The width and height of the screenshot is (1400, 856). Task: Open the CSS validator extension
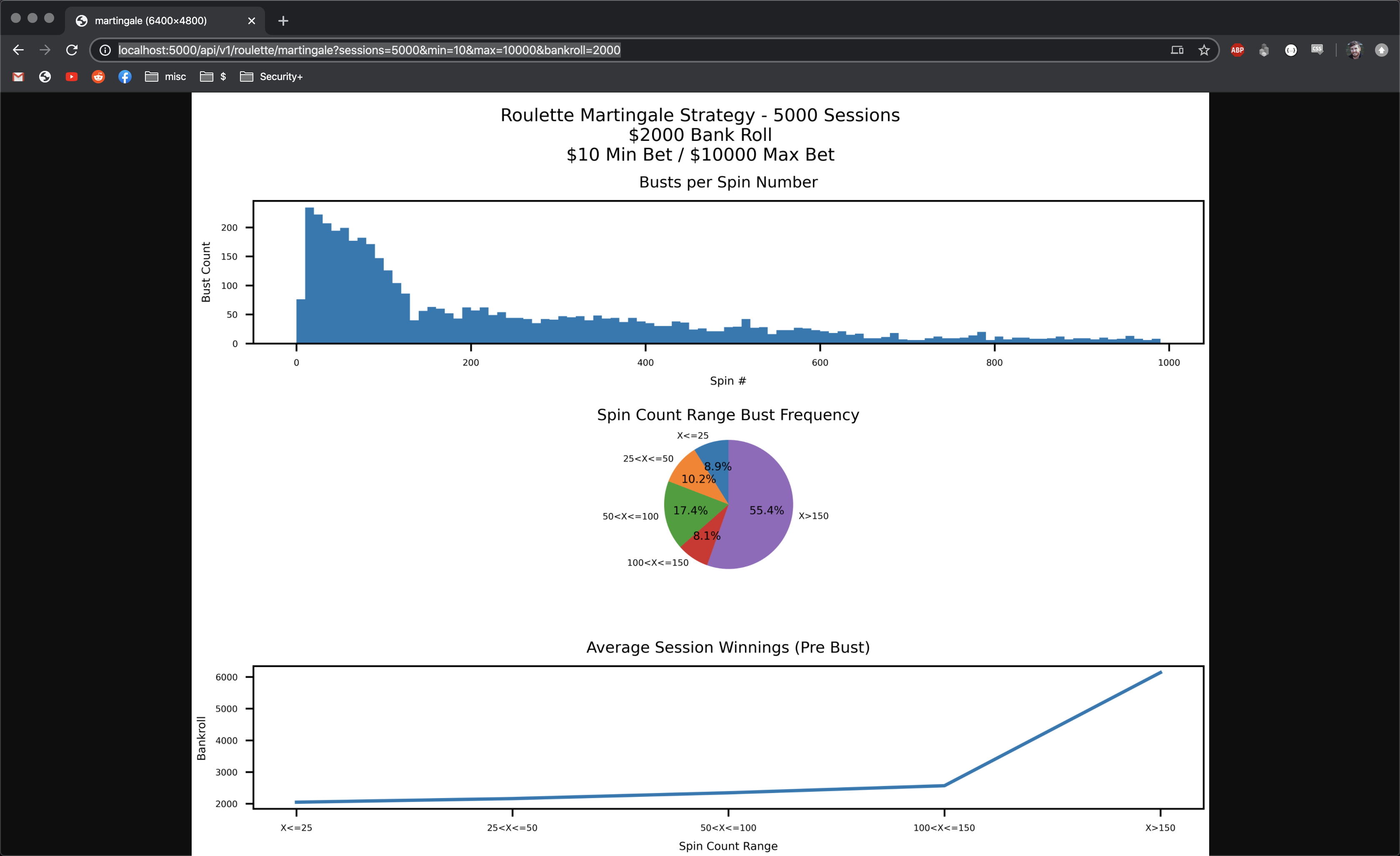click(1317, 50)
